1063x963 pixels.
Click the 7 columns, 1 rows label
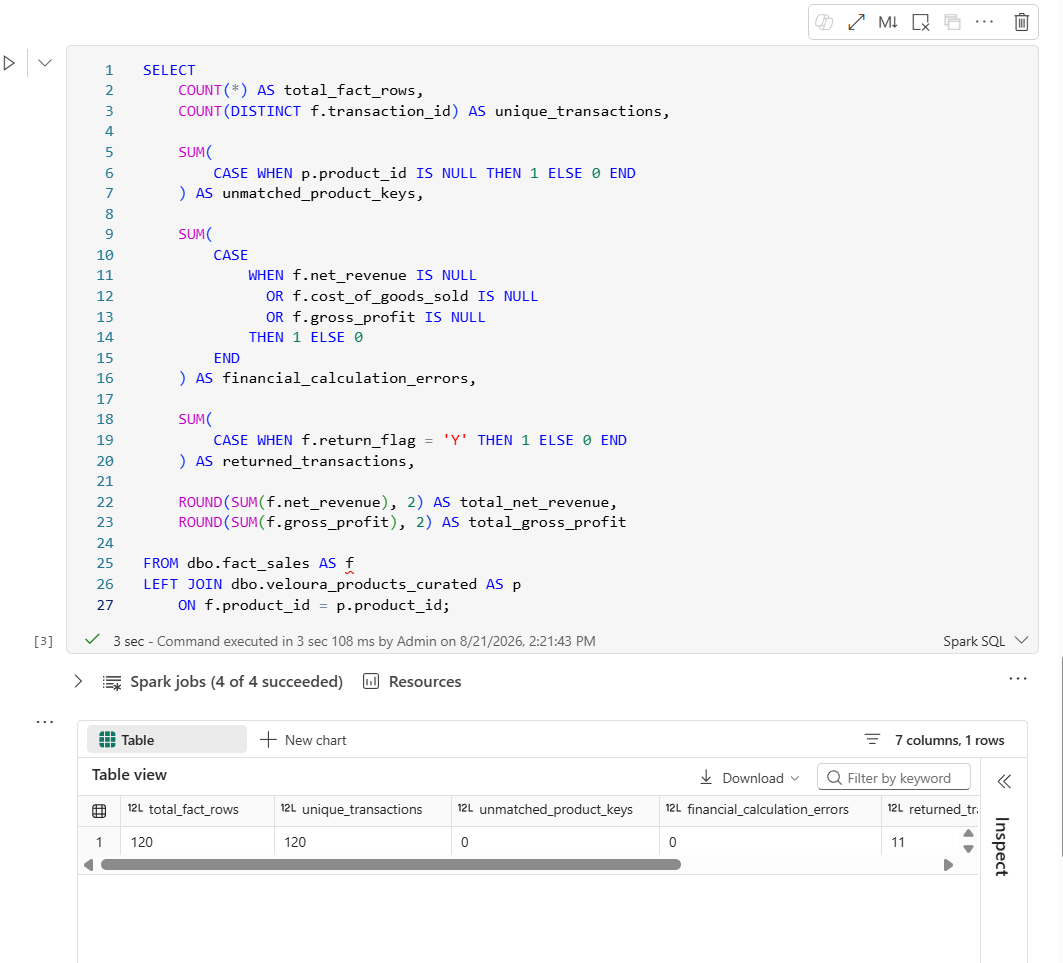pos(950,740)
